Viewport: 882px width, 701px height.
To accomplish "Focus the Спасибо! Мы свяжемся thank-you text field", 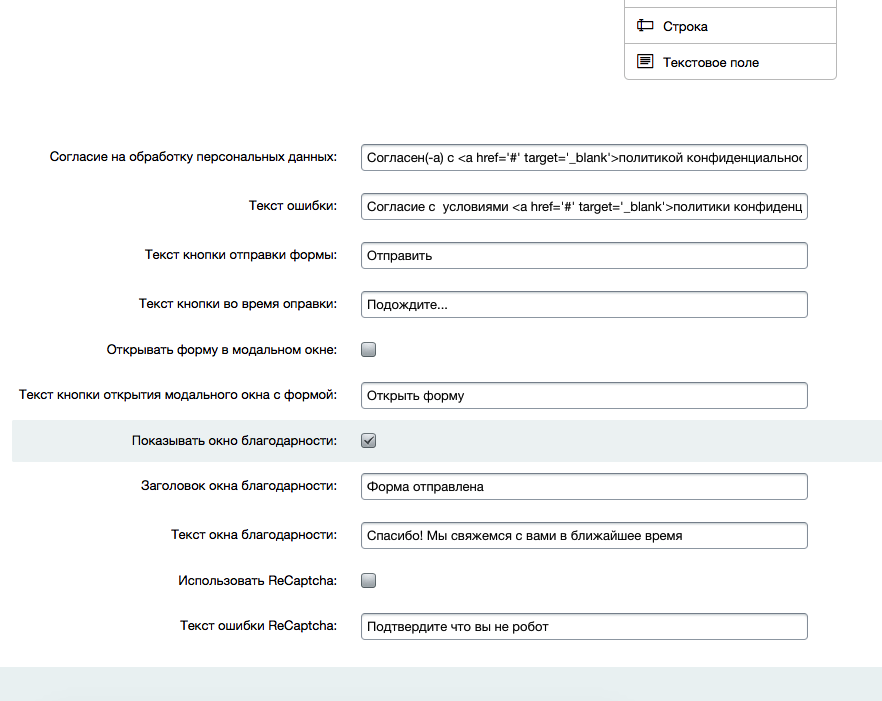I will [584, 535].
